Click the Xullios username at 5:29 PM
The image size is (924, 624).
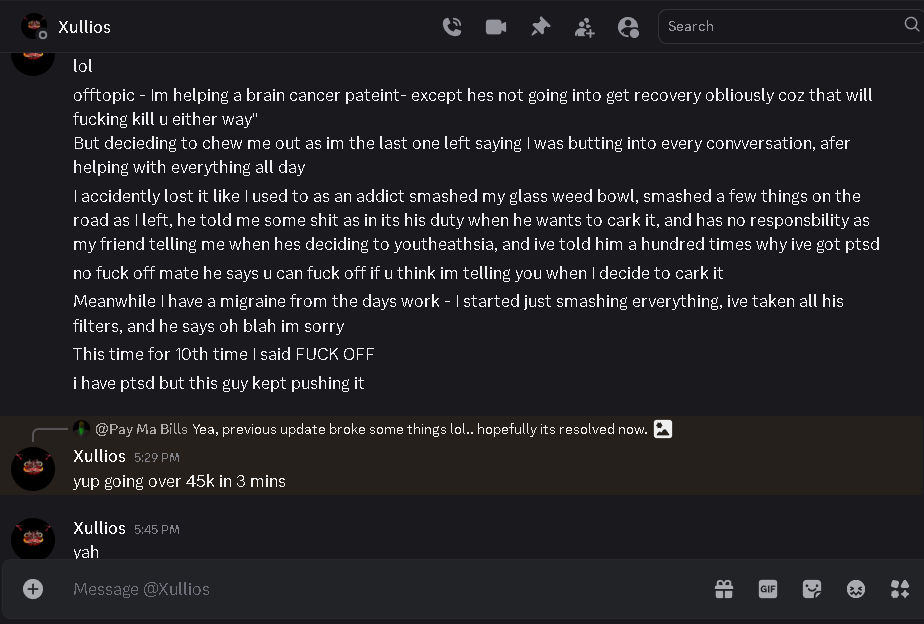click(99, 456)
